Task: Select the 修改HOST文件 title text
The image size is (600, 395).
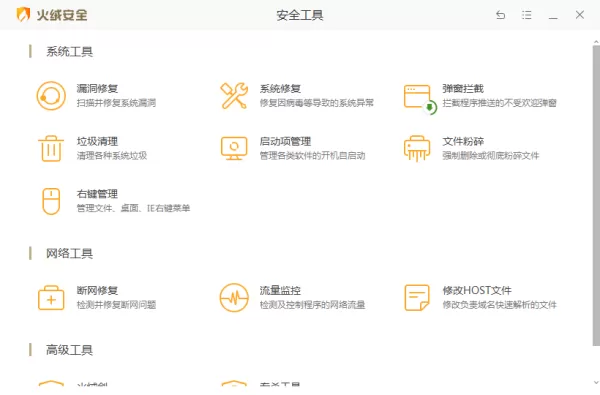Action: click(x=477, y=291)
